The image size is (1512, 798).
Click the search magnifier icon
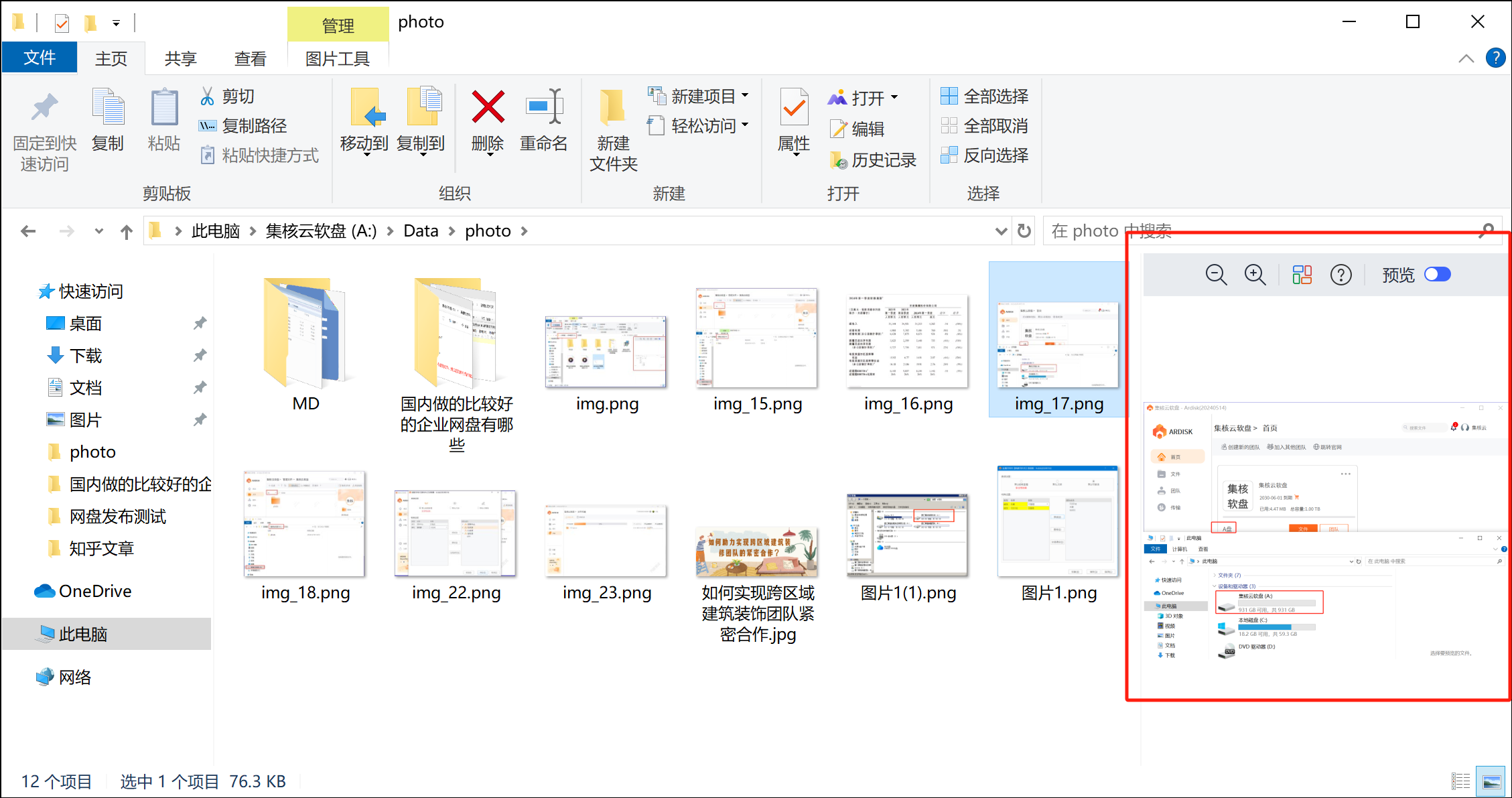(1487, 231)
